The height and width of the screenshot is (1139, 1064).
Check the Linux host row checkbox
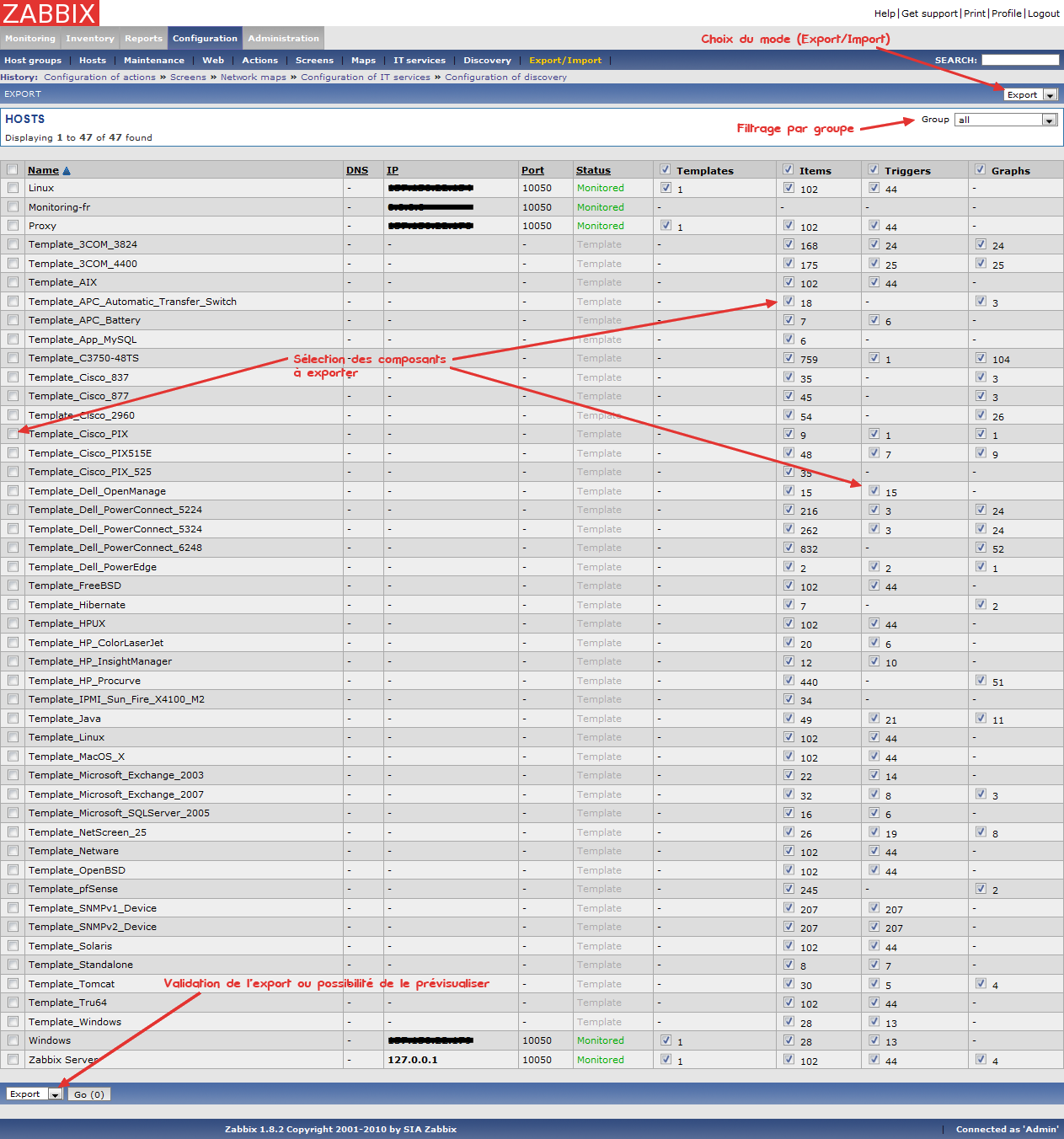13,188
